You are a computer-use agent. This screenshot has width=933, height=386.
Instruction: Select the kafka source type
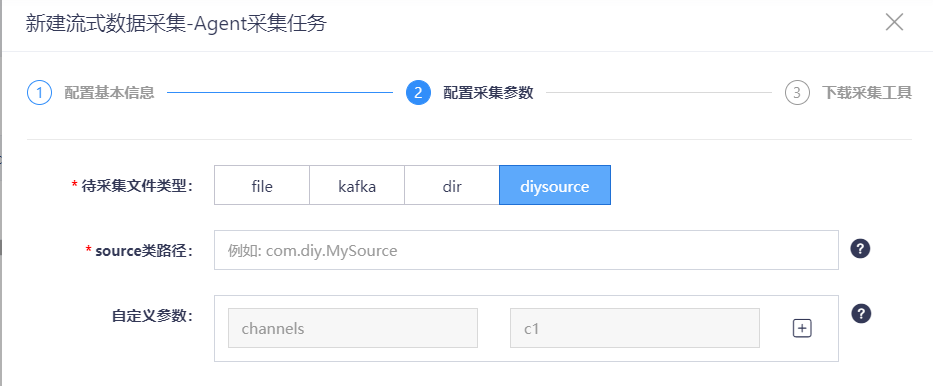click(x=357, y=186)
